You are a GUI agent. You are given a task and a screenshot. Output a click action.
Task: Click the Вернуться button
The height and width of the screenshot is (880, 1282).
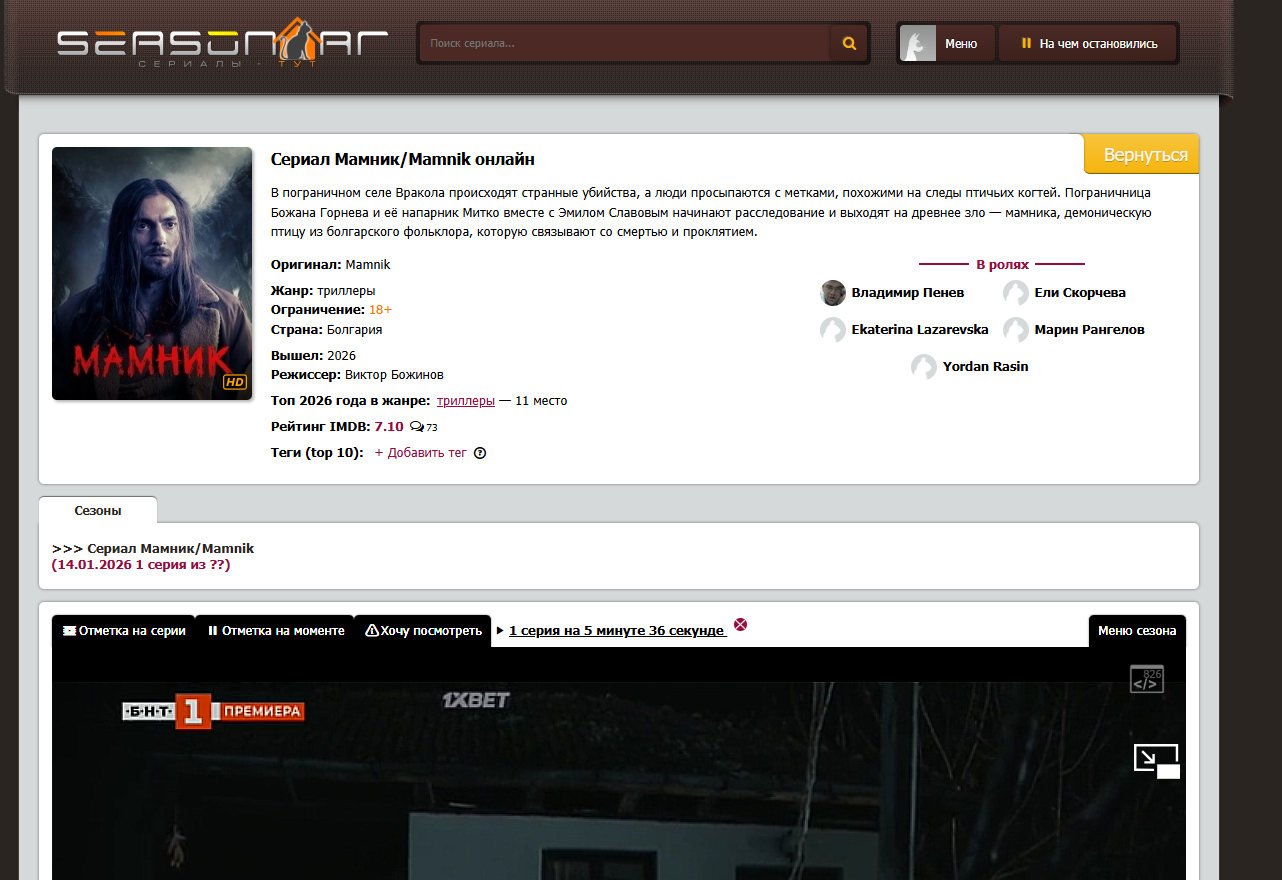pyautogui.click(x=1142, y=155)
